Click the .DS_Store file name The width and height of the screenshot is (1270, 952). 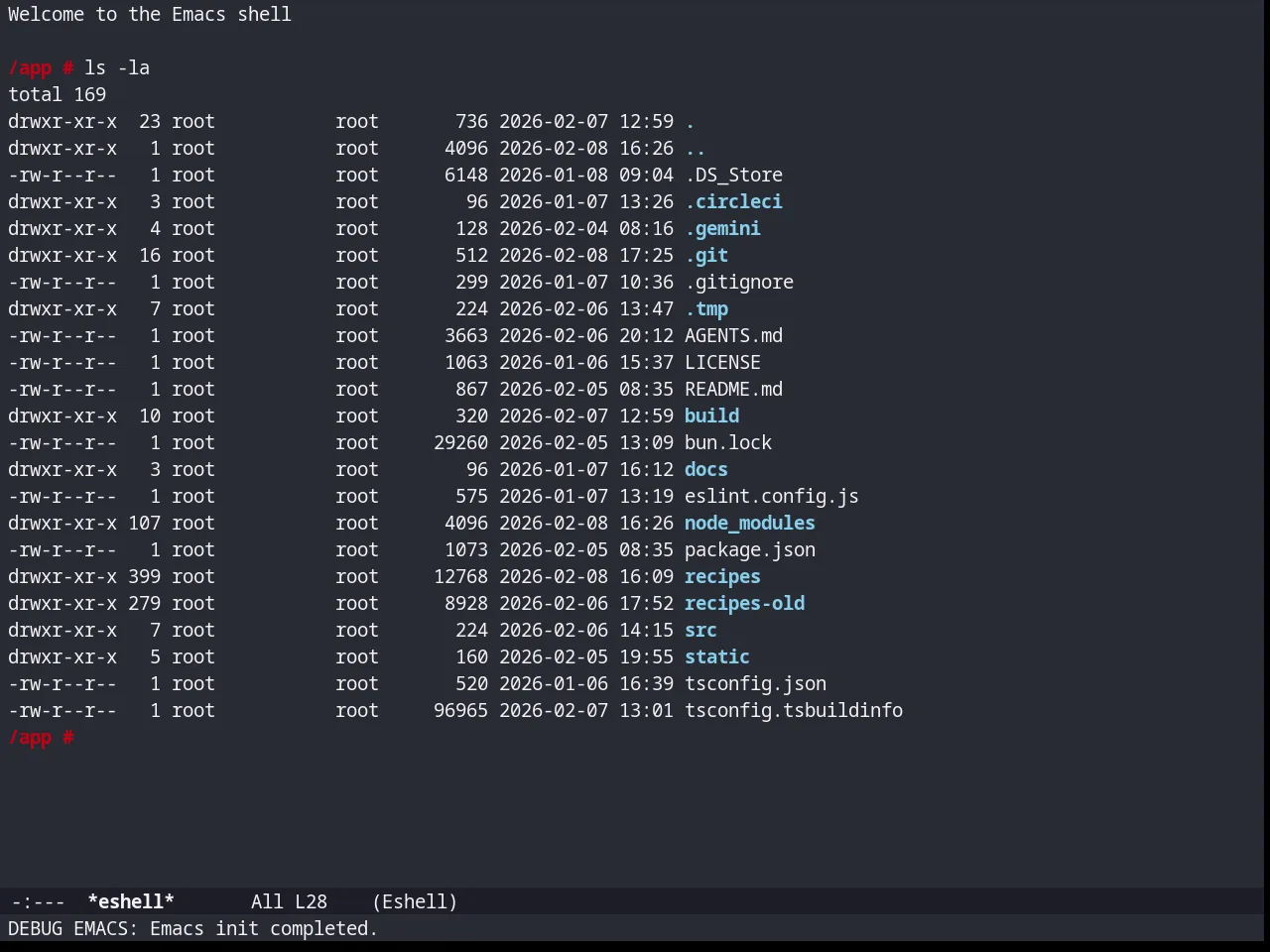(x=733, y=175)
